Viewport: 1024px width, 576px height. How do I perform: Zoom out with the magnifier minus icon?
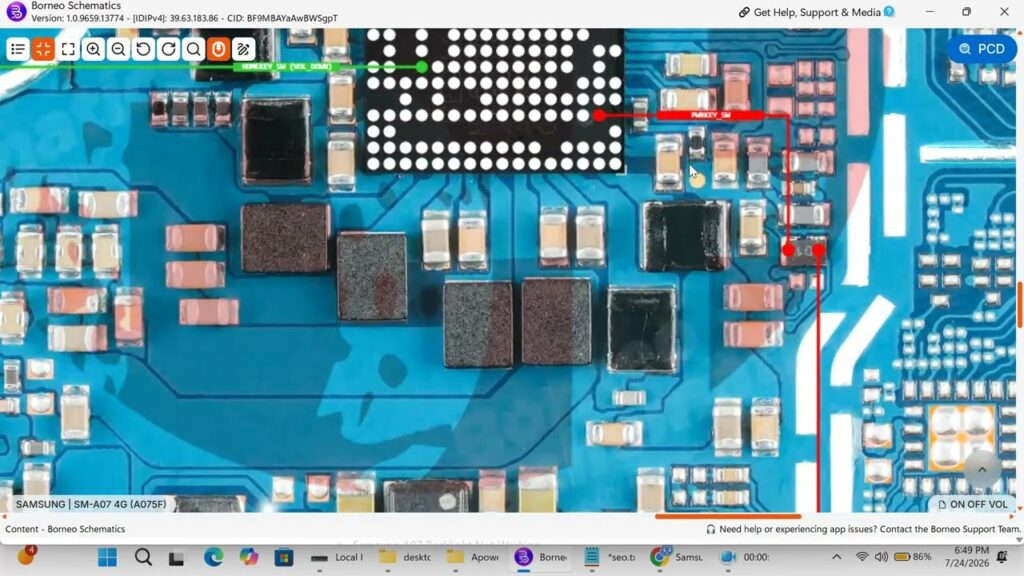118,49
